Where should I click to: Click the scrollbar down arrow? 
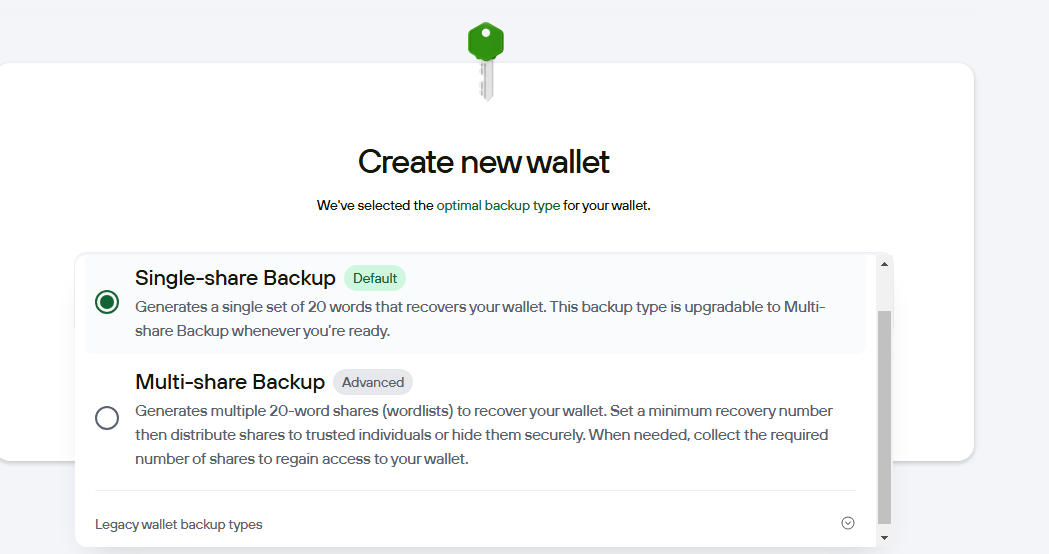point(884,538)
